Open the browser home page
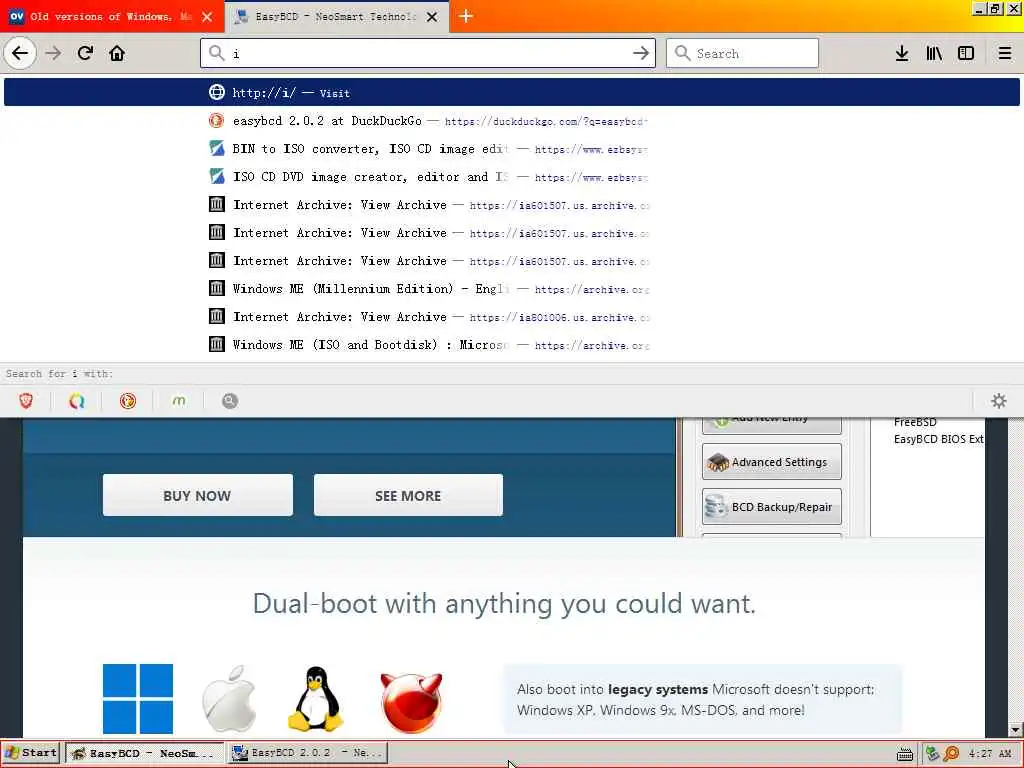Image resolution: width=1024 pixels, height=768 pixels. (117, 53)
